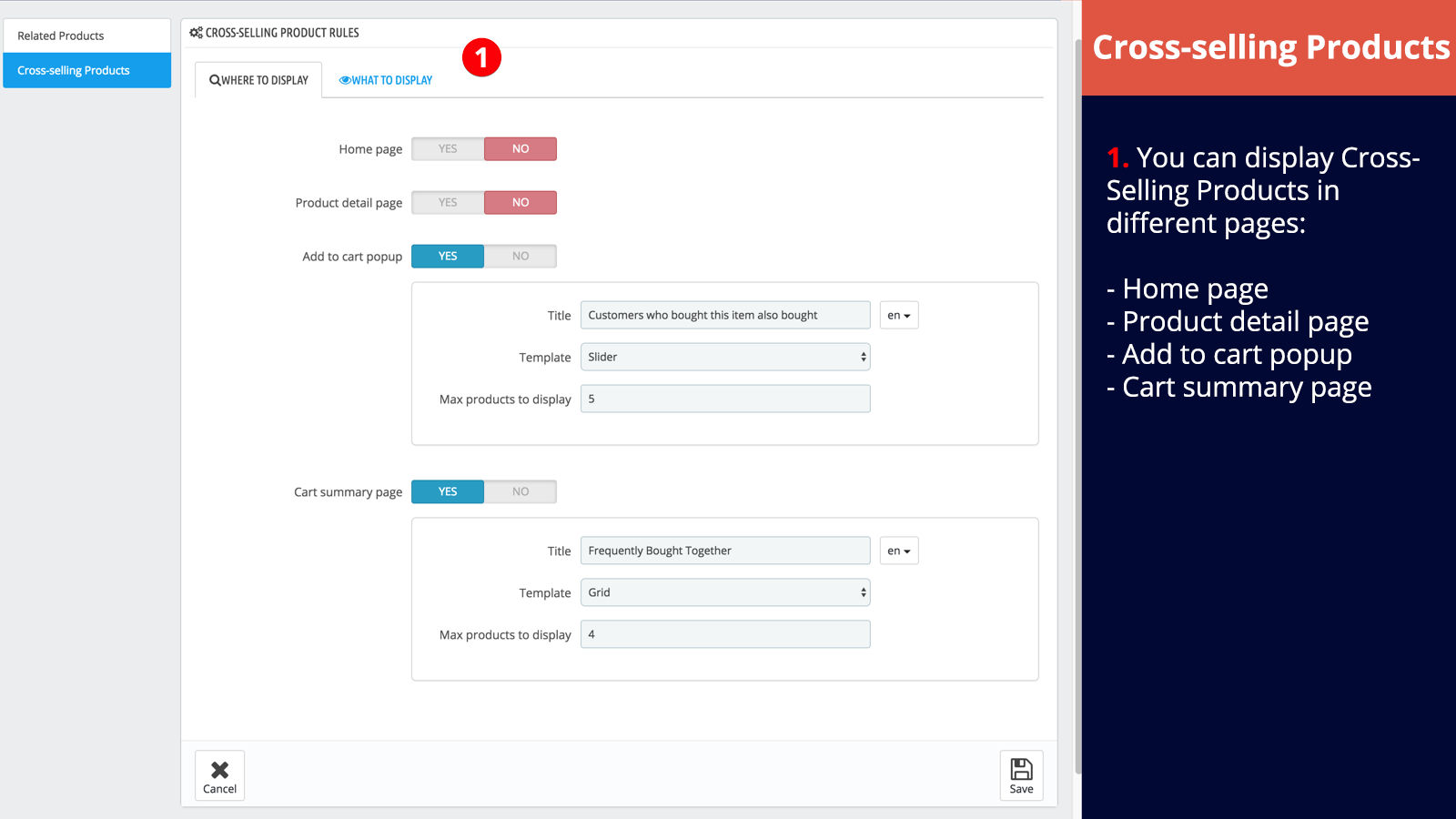Turn Add to cart popup to NO
This screenshot has height=819, width=1456.
coord(521,257)
